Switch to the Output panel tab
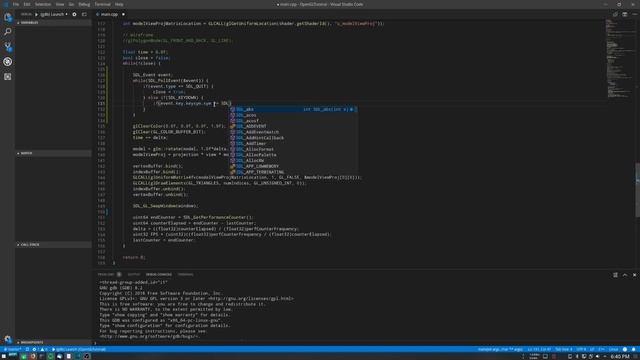Image resolution: width=640 pixels, height=360 pixels. coord(133,274)
